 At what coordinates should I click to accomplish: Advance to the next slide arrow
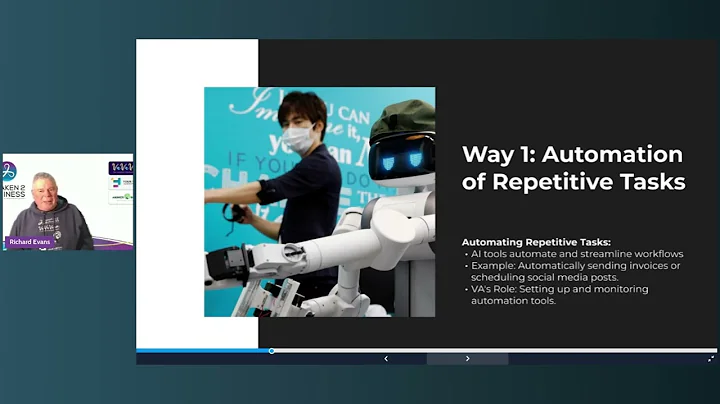(467, 359)
